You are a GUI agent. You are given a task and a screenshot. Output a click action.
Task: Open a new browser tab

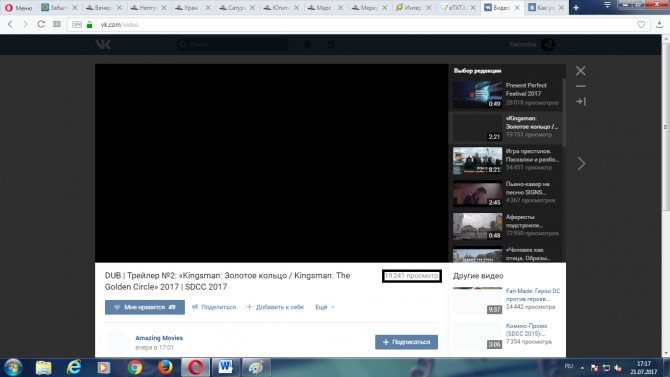tap(576, 8)
